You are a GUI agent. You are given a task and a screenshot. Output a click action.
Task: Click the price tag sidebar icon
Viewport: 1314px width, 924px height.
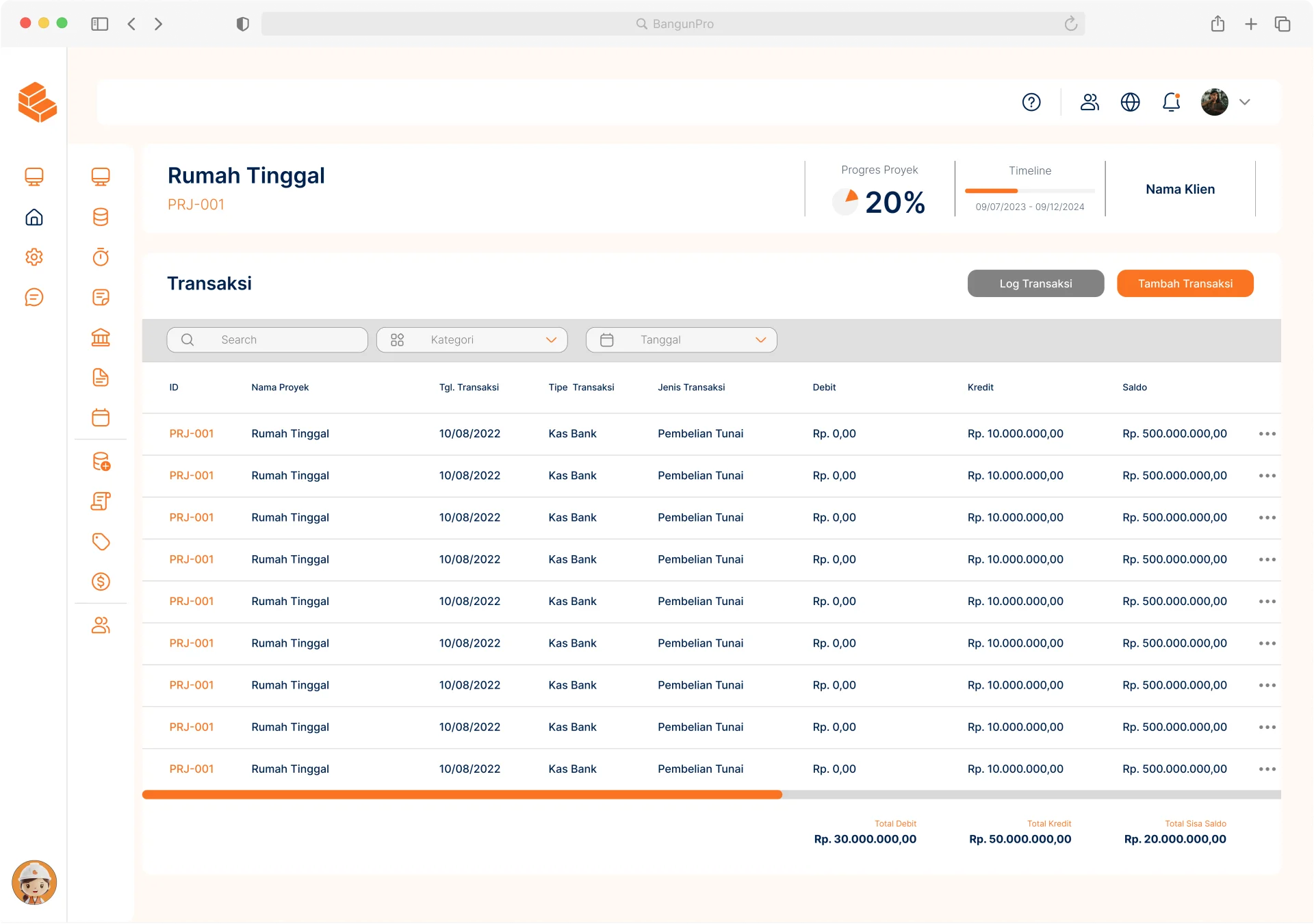(x=101, y=541)
